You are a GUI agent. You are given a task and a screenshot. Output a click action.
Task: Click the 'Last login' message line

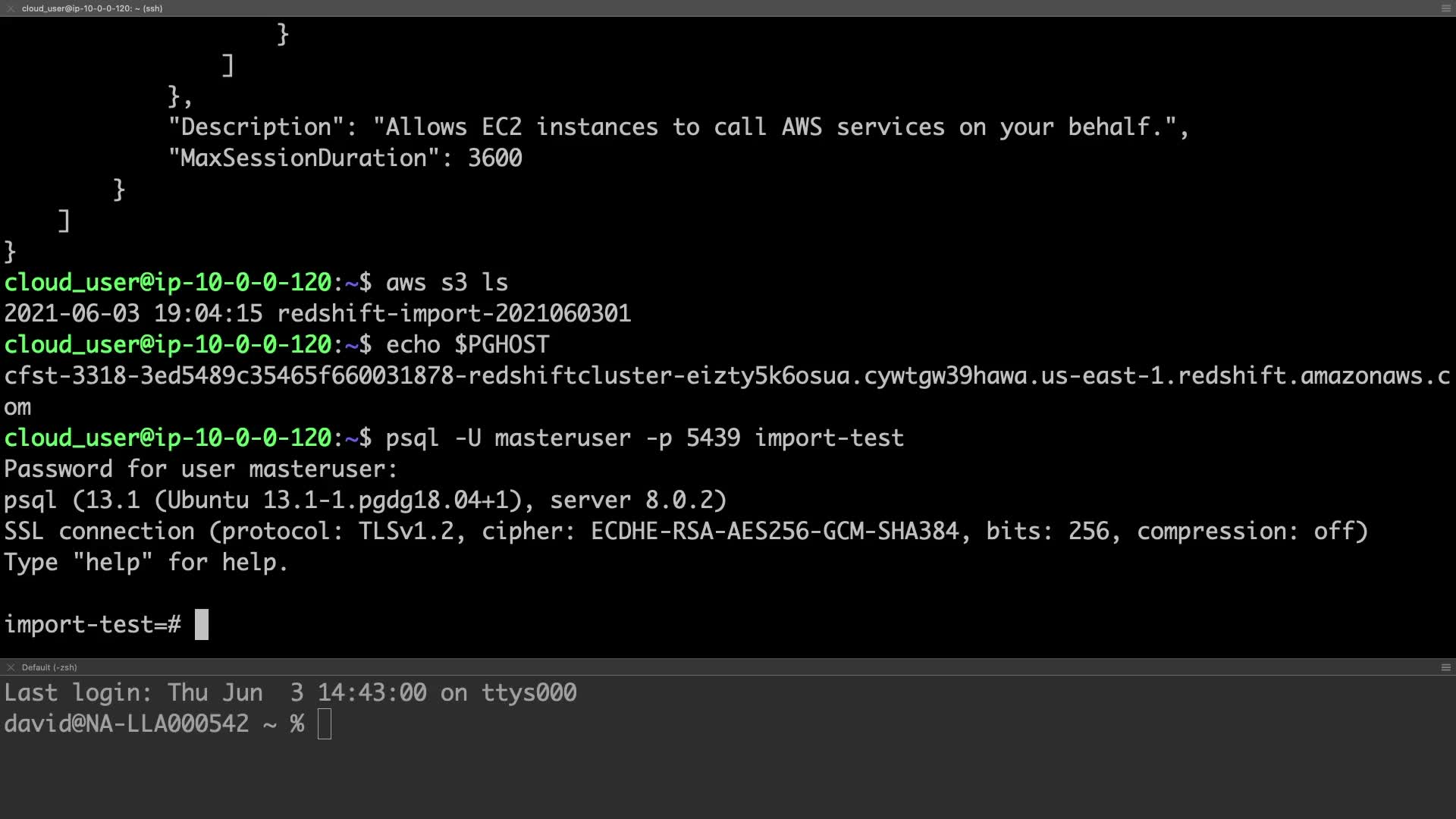pos(290,693)
